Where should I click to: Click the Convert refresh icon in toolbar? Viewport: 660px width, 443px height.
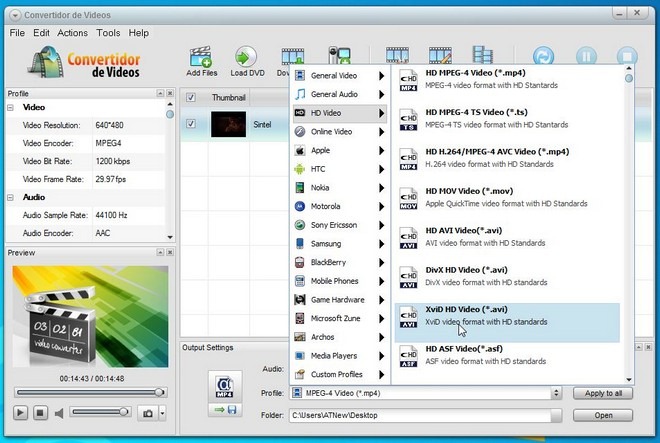point(543,56)
